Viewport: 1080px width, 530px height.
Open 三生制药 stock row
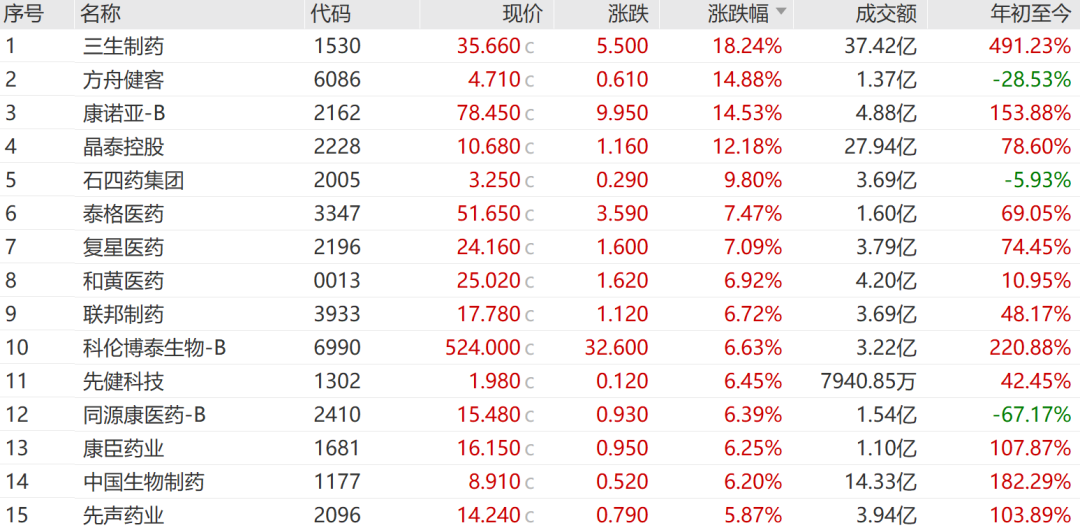click(x=540, y=46)
